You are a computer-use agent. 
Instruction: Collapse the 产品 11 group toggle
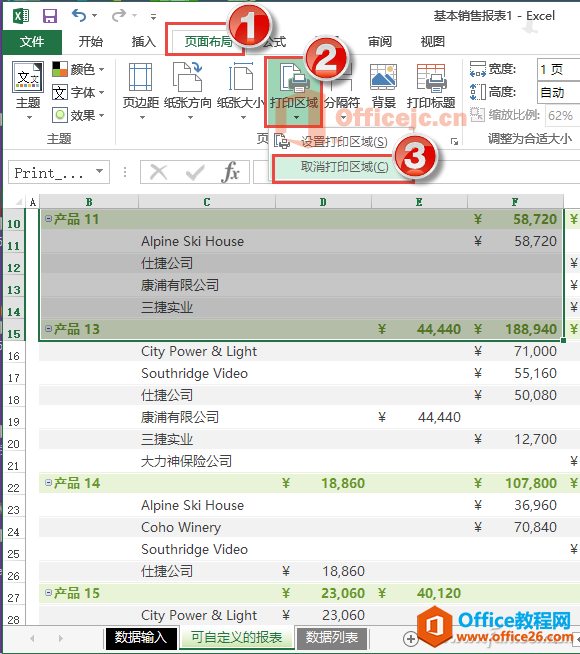pos(48,219)
